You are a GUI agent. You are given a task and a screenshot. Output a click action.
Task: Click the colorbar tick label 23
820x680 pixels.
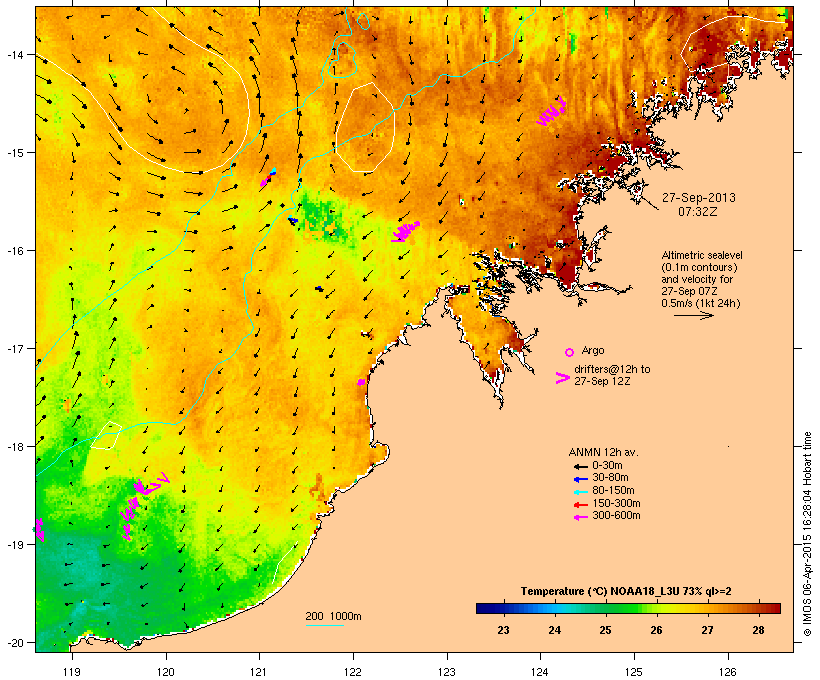click(503, 630)
